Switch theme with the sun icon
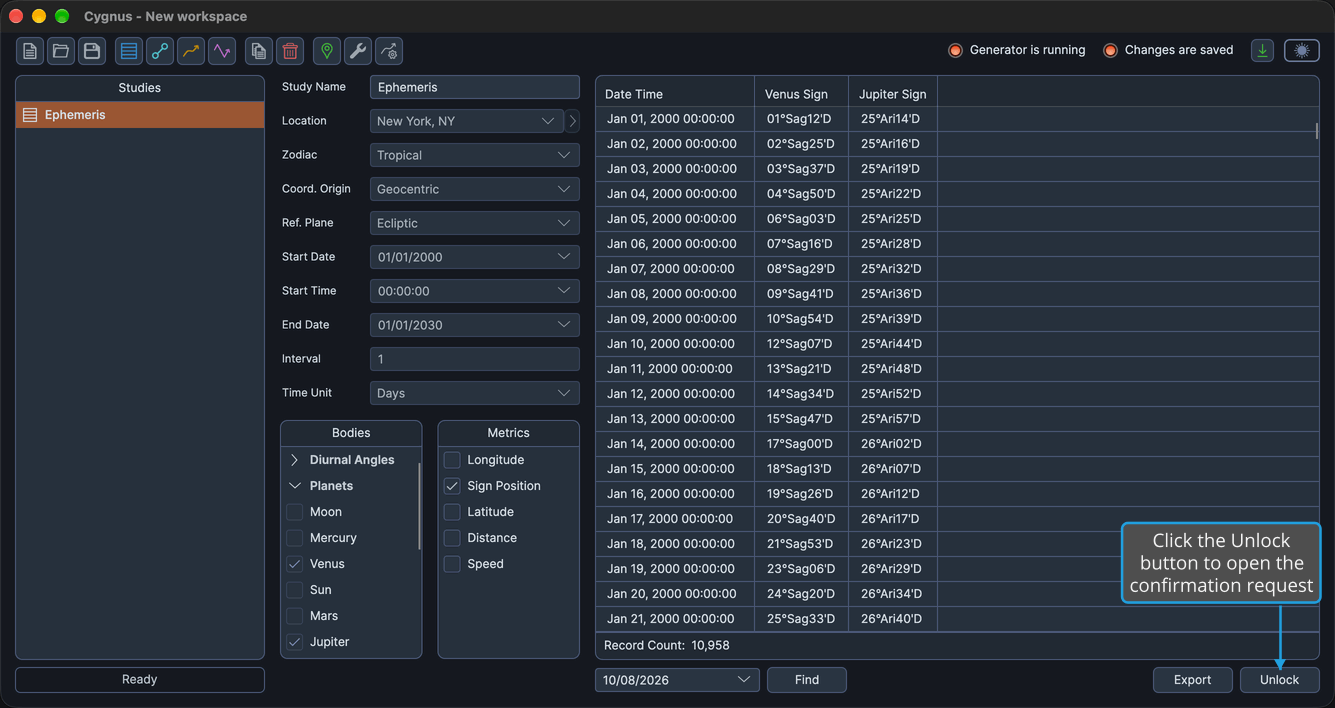1335x708 pixels. (x=1302, y=50)
